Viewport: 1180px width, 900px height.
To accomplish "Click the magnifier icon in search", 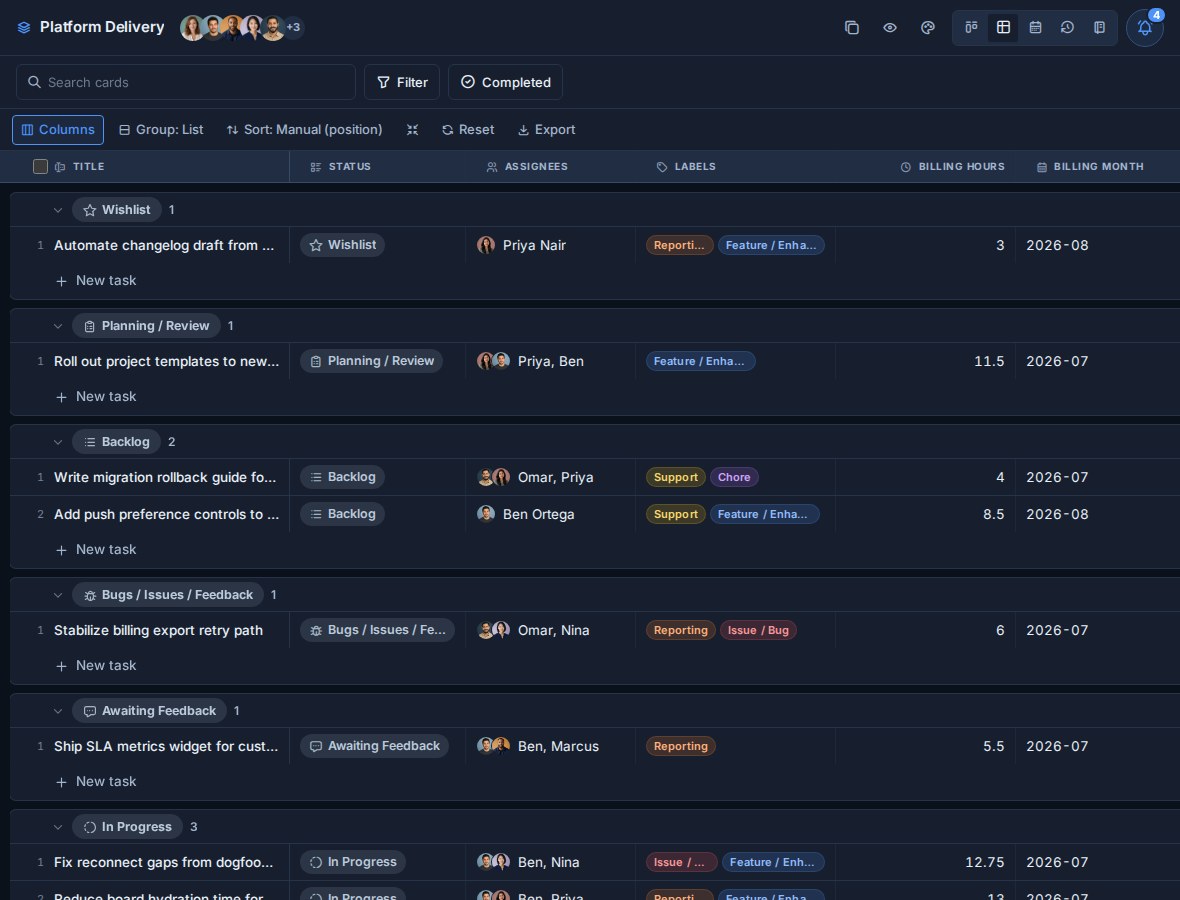I will click(34, 82).
